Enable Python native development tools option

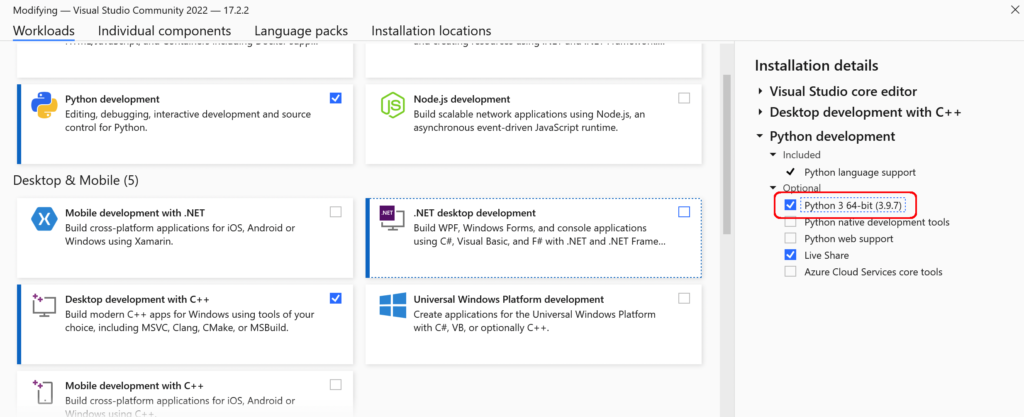pos(790,222)
